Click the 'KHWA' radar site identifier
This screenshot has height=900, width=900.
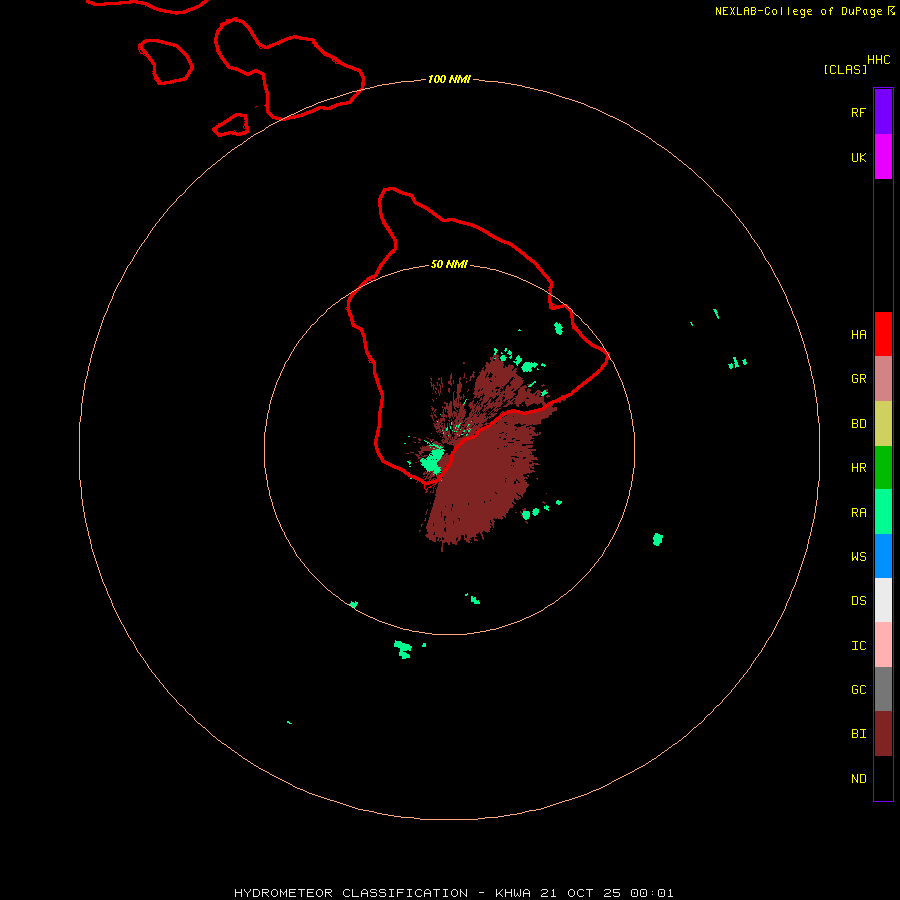(513, 893)
